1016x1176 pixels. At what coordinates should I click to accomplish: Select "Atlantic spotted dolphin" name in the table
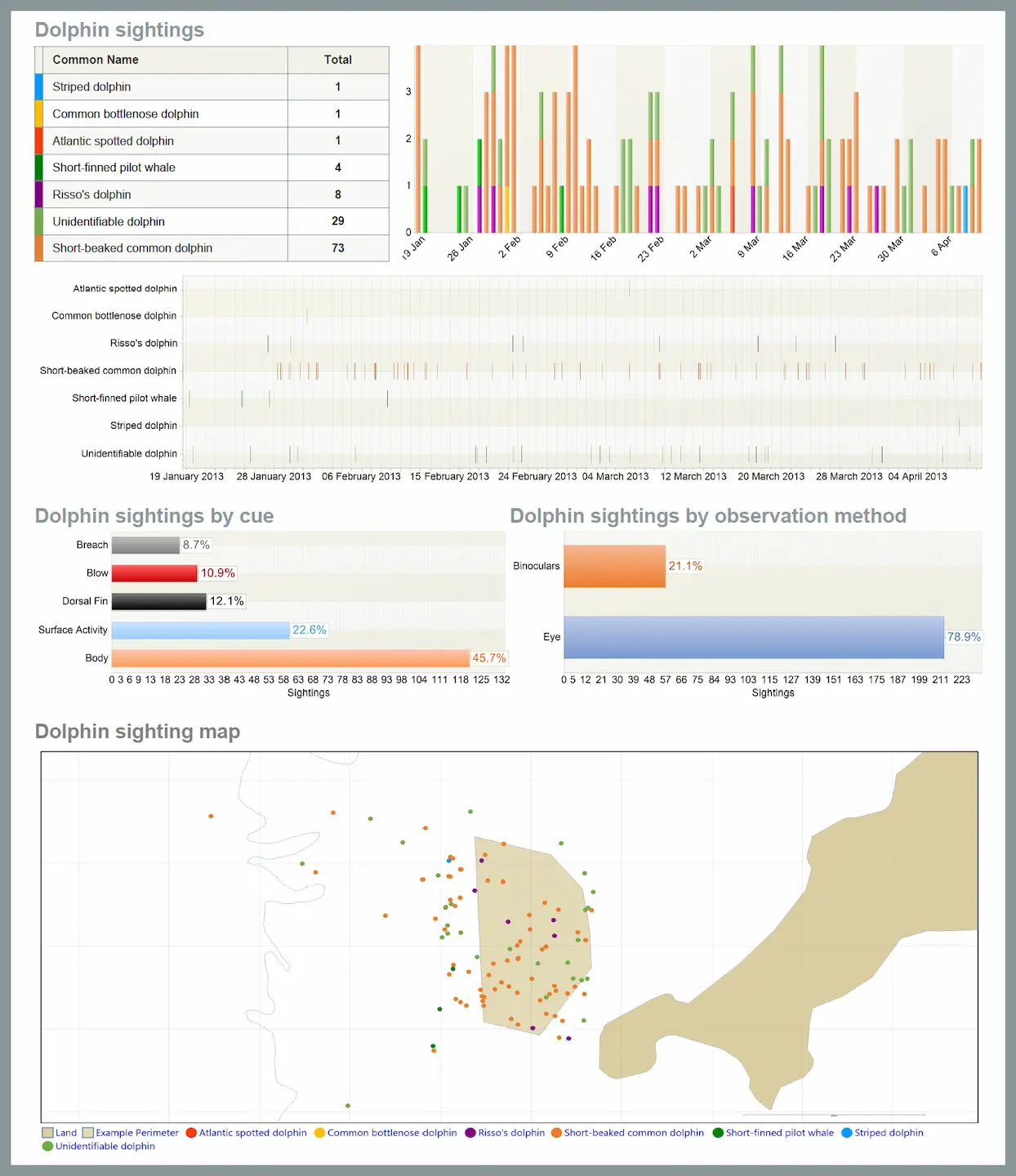click(114, 140)
